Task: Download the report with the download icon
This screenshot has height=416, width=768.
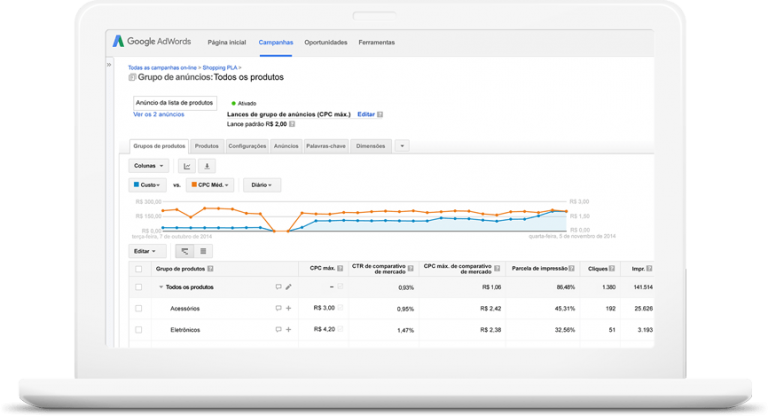Action: [207, 166]
